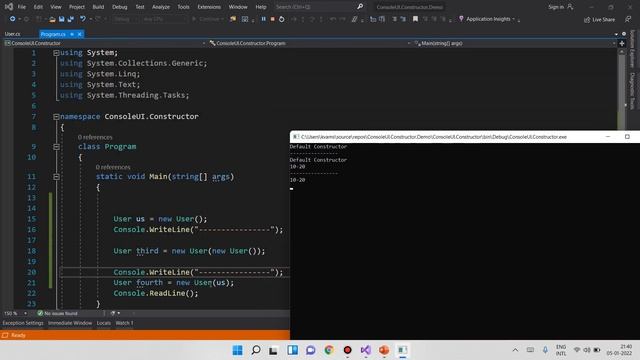Open the View menu

56,7
